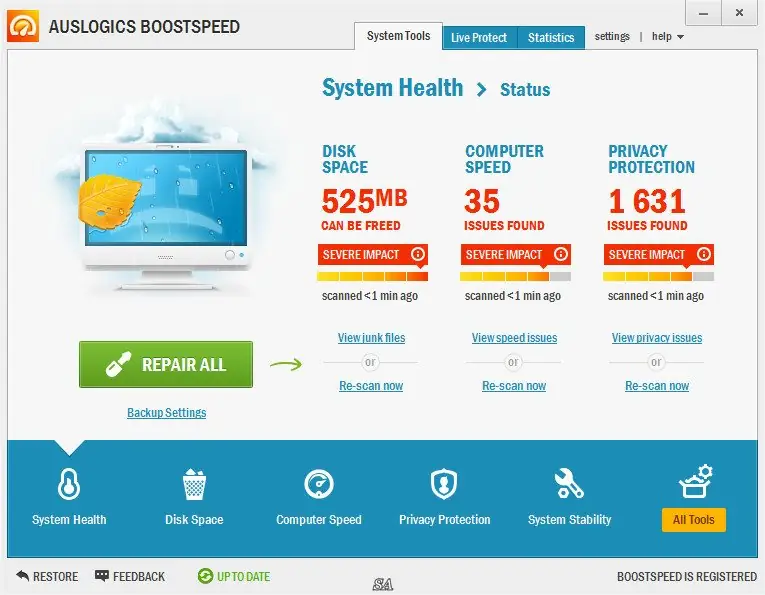Click the green Repair All button
Image resolution: width=765 pixels, height=595 pixels.
click(166, 364)
